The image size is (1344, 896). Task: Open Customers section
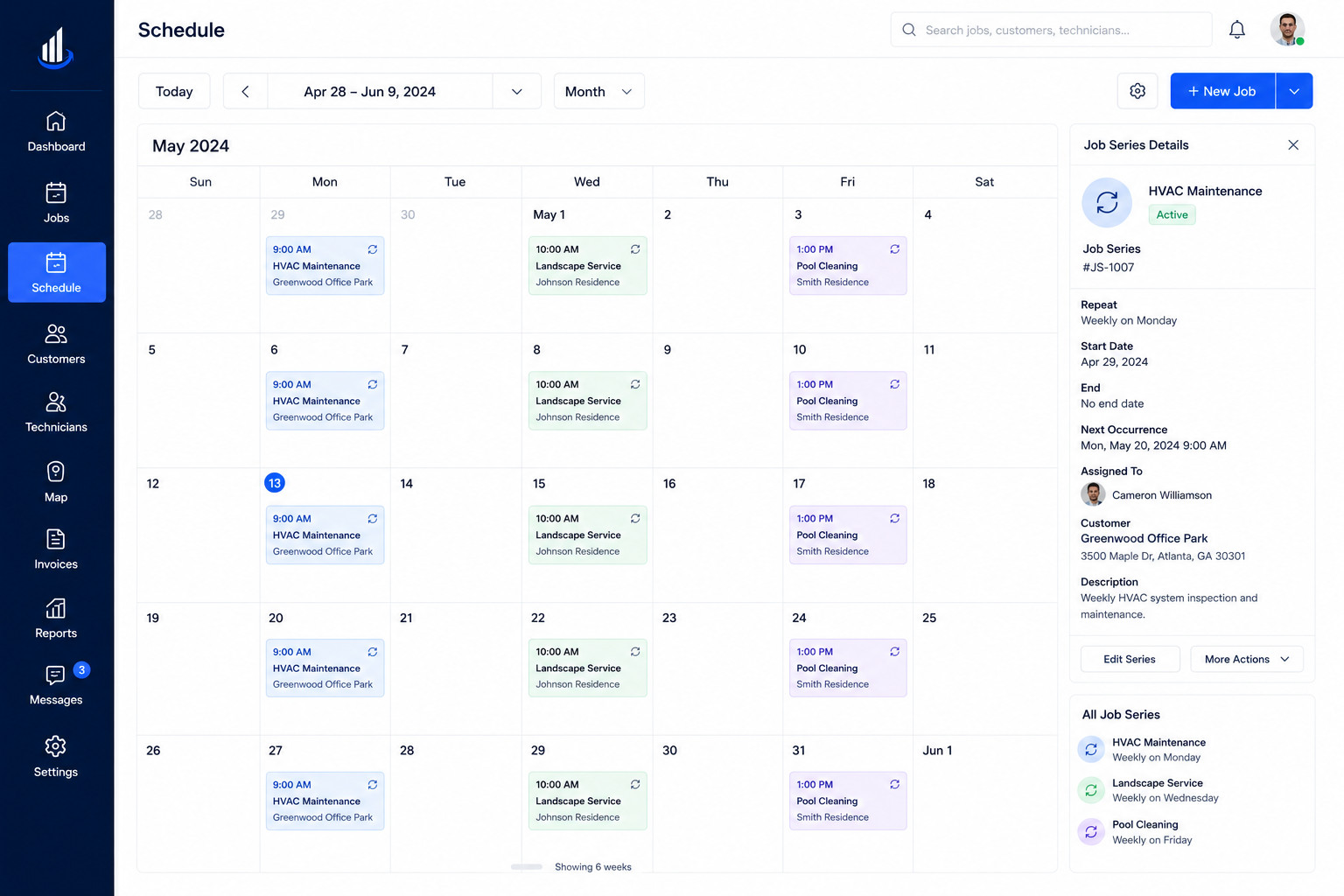pos(56,344)
